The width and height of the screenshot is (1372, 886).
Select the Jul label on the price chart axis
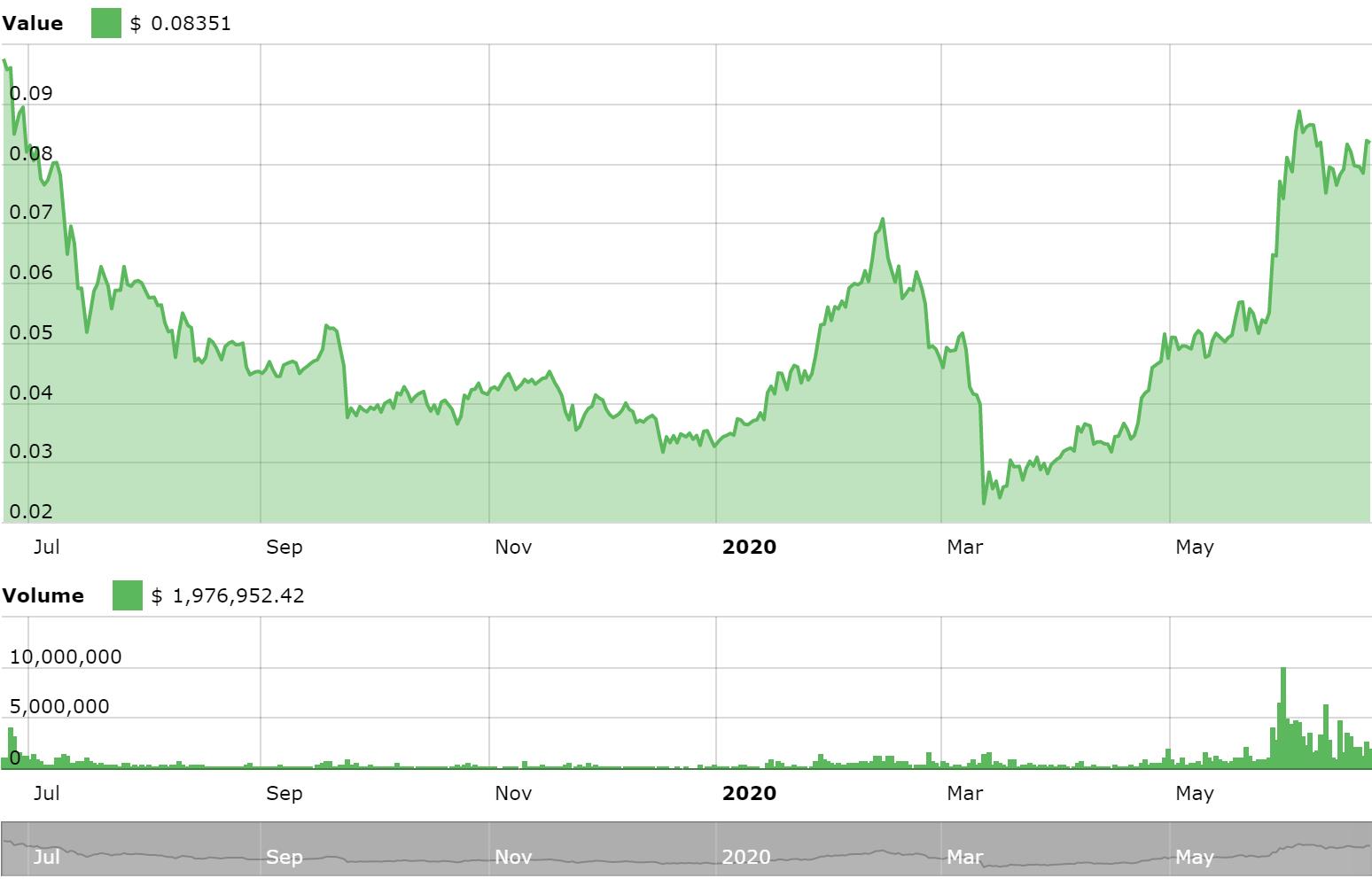[48, 547]
